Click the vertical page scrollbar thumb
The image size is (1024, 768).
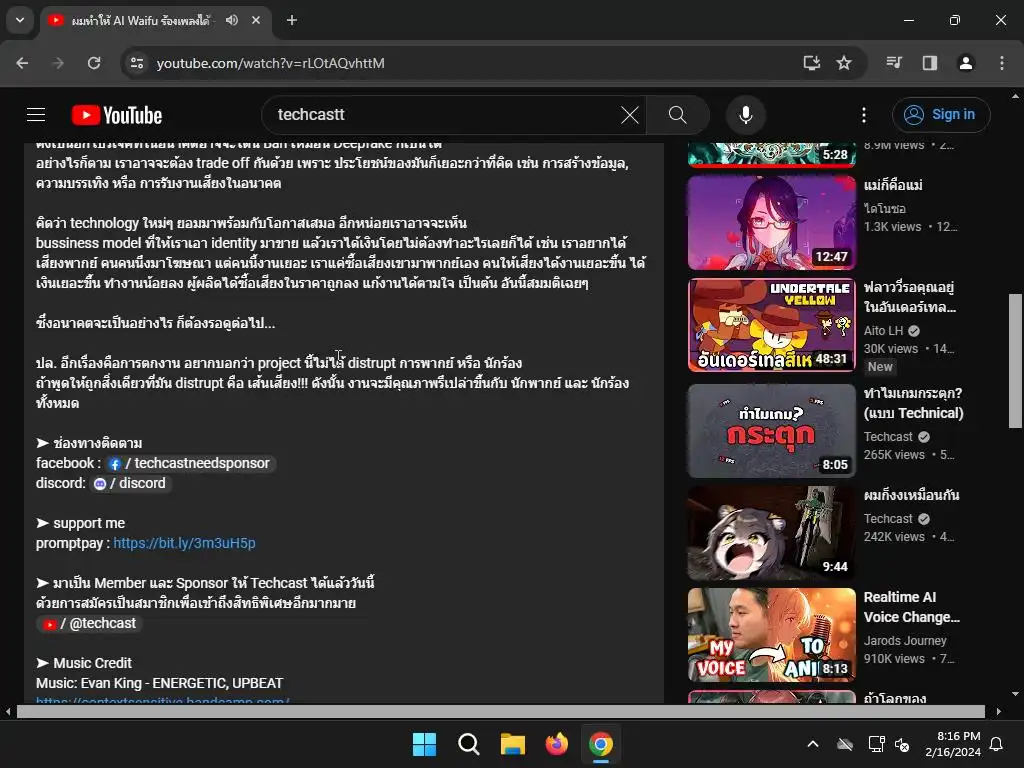pos(1015,360)
